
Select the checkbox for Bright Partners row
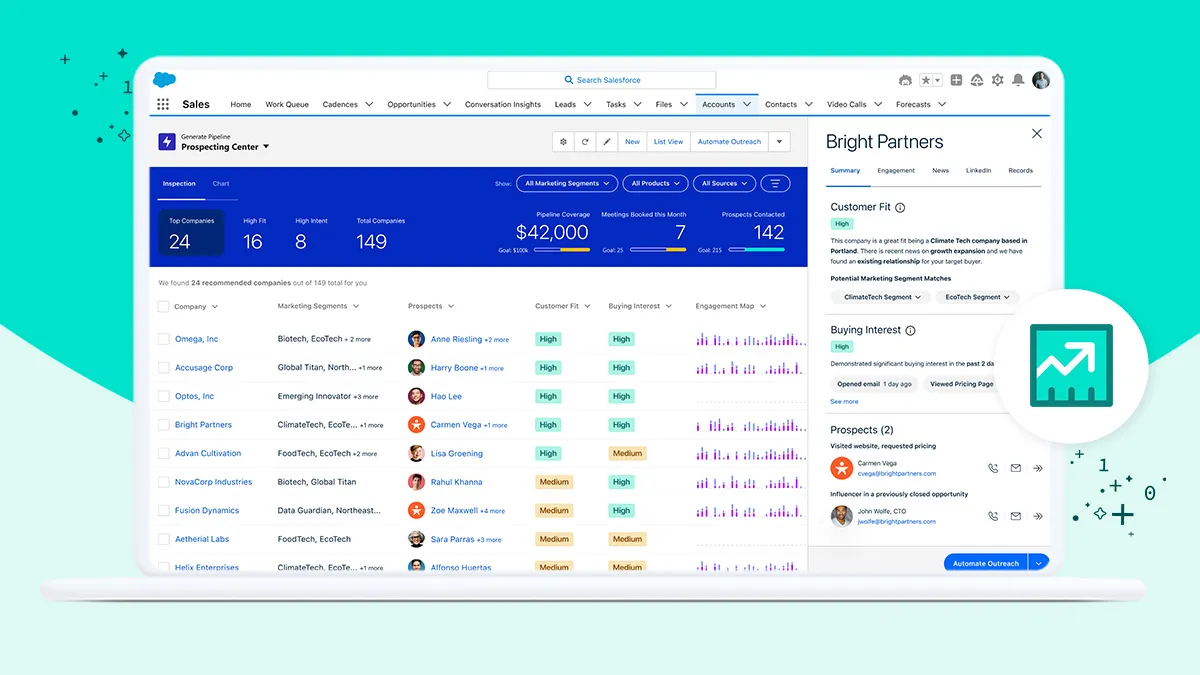[x=161, y=424]
